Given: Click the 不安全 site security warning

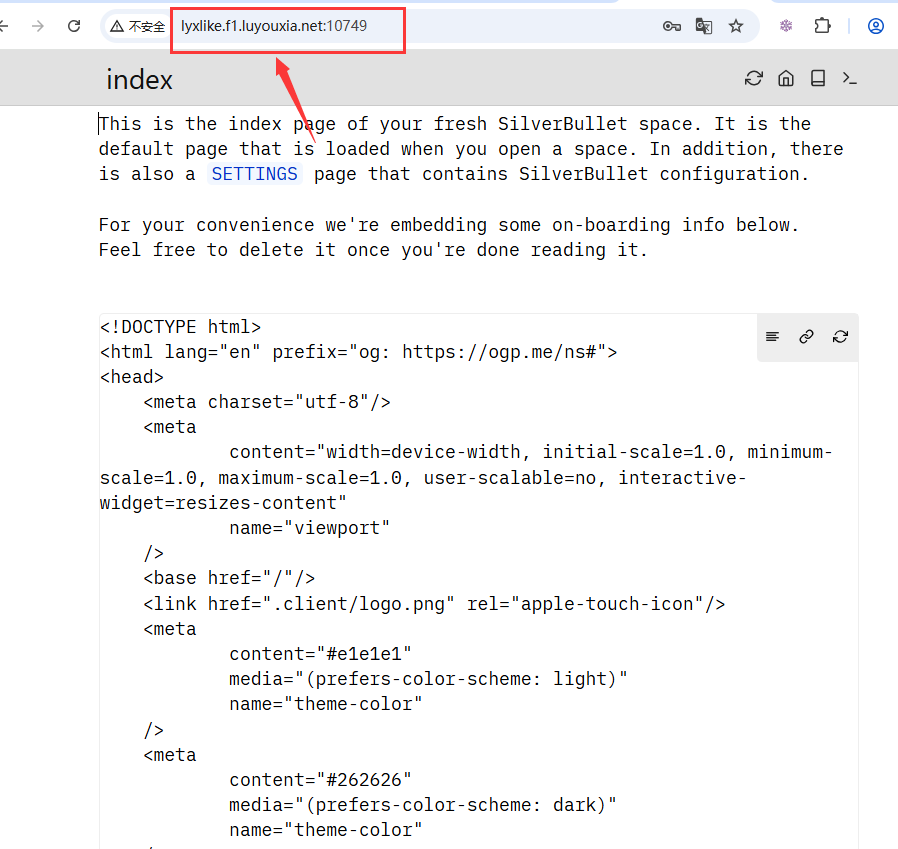Looking at the screenshot, I should click(x=137, y=26).
